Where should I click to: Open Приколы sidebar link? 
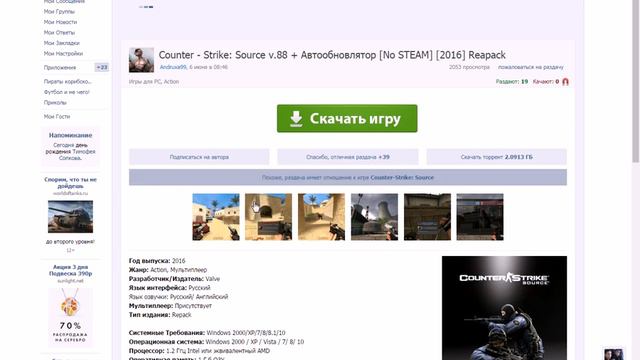pos(55,102)
